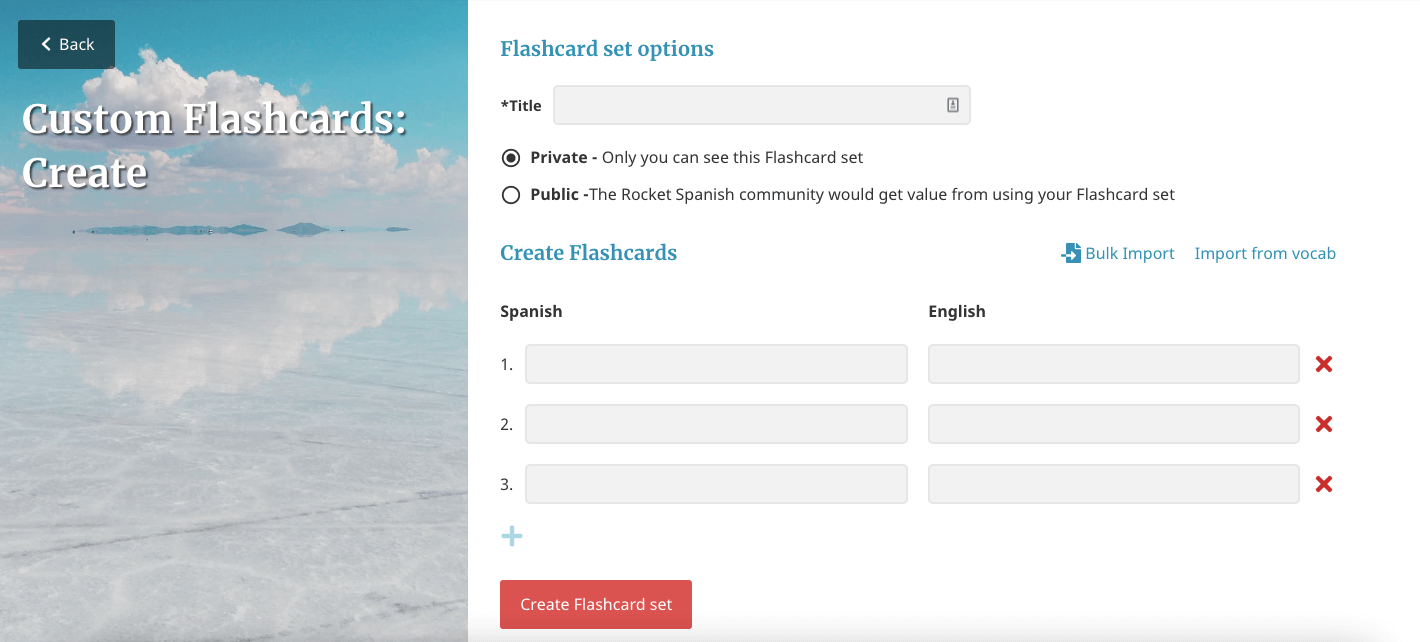The width and height of the screenshot is (1420, 642).
Task: Click the second English input field
Action: tap(1112, 424)
